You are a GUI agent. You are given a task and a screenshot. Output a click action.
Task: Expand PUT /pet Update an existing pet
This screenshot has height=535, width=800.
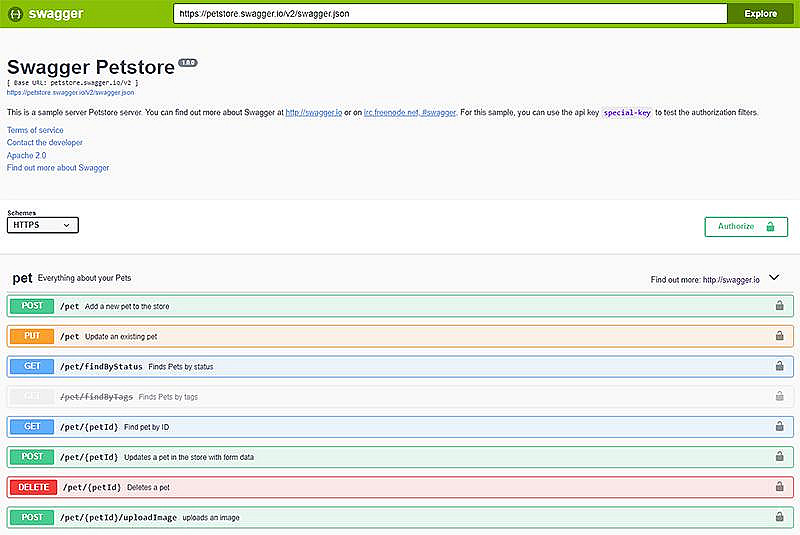400,336
